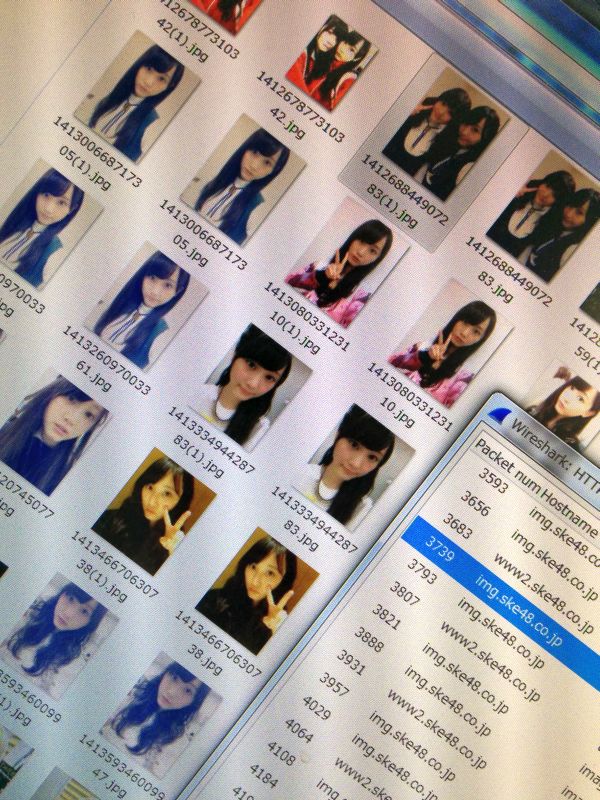Select thumbnail of 141326097003361.jpg
600x800 pixels.
pyautogui.click(x=146, y=307)
